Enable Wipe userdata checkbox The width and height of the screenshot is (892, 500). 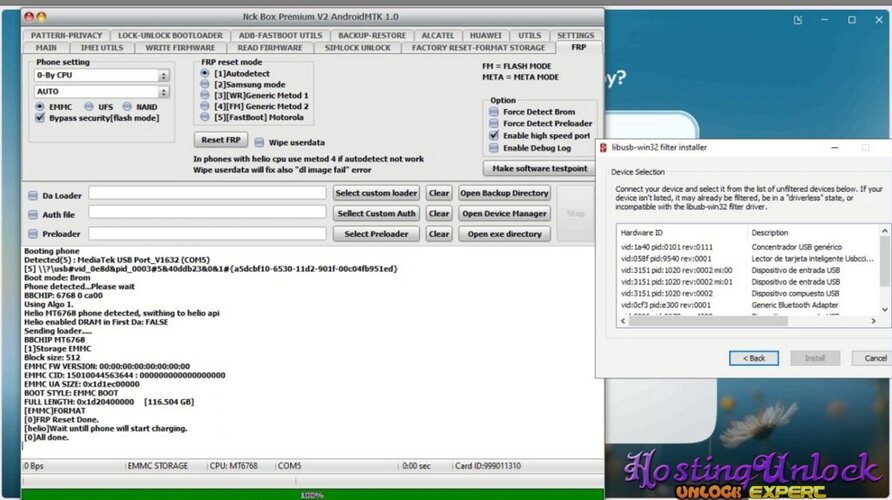pos(259,142)
